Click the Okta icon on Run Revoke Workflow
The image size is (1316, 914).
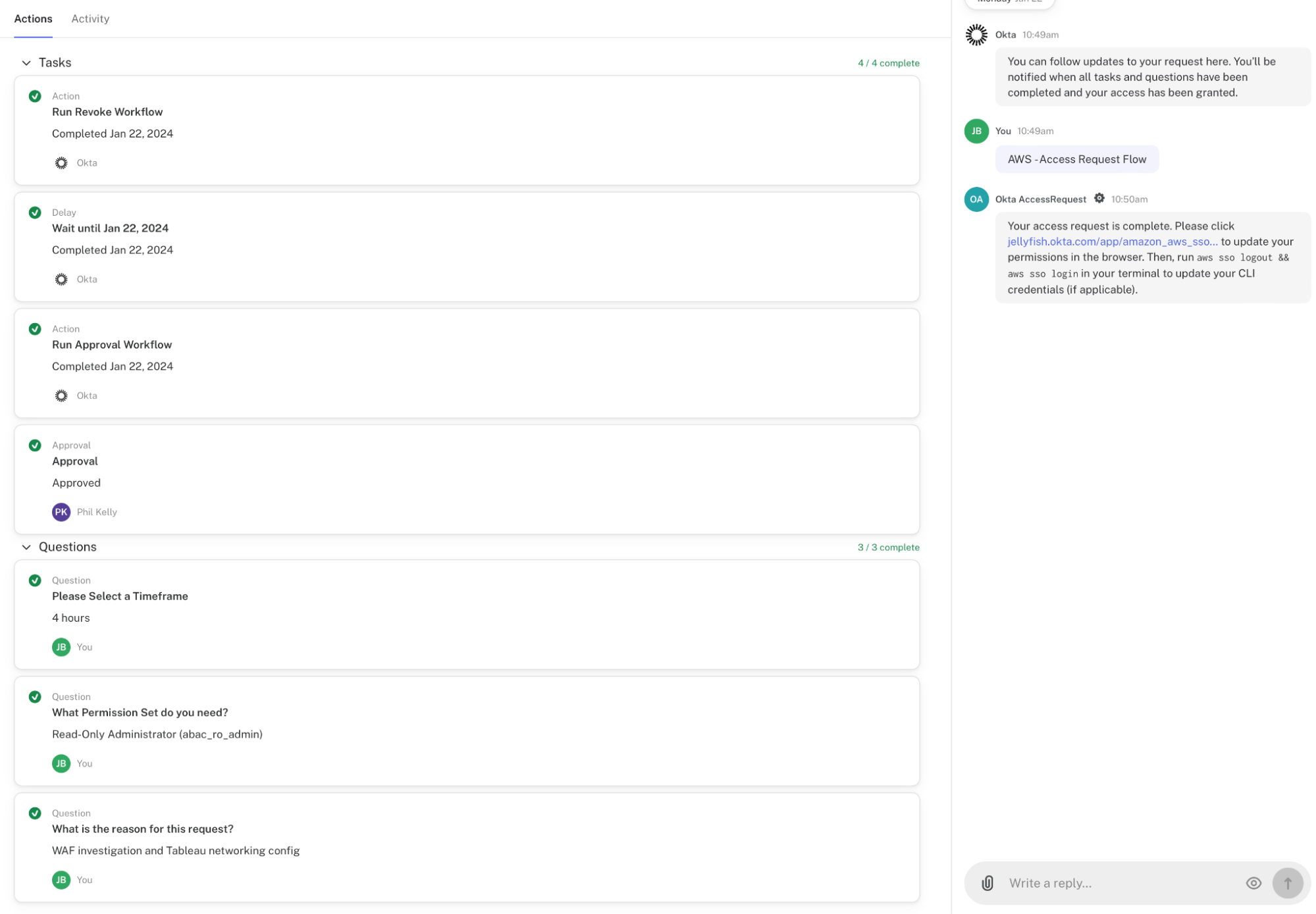(x=61, y=163)
